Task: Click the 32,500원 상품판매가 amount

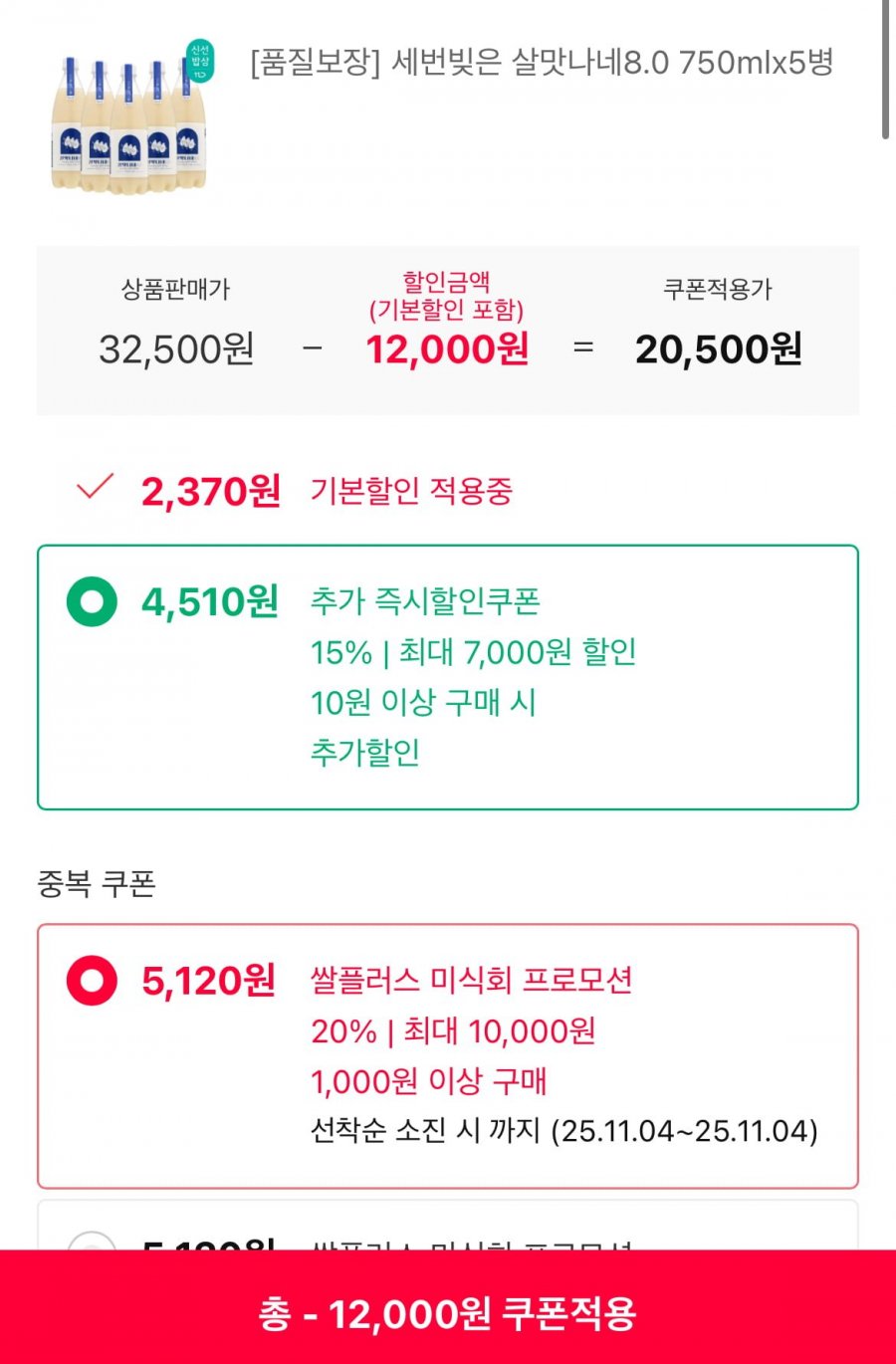Action: pyautogui.click(x=176, y=349)
